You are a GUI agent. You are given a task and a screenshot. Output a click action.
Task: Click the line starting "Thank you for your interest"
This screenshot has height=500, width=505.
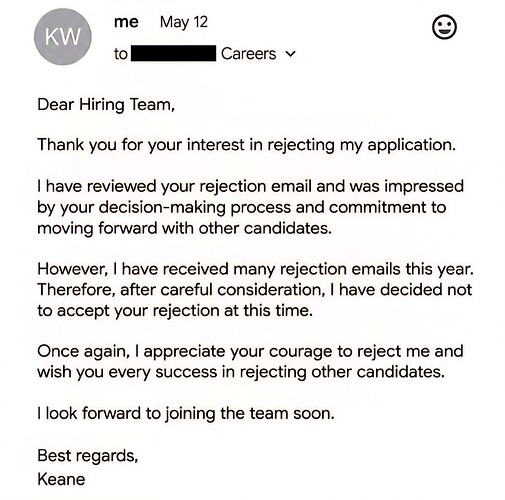pos(246,145)
